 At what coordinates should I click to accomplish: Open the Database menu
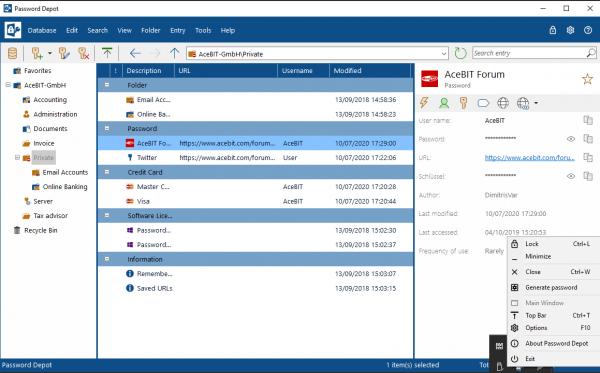(42, 30)
